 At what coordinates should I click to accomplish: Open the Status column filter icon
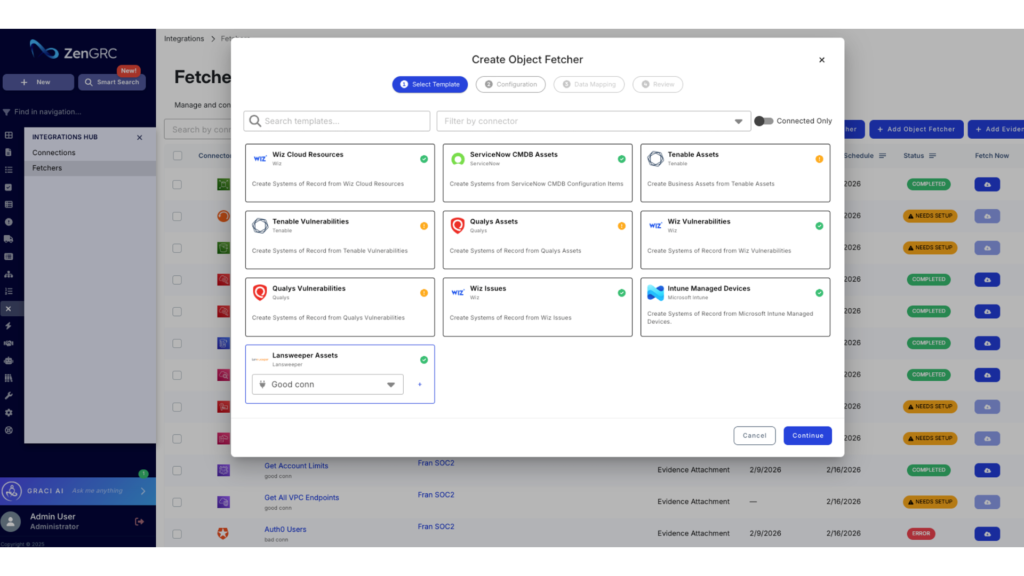coord(932,155)
